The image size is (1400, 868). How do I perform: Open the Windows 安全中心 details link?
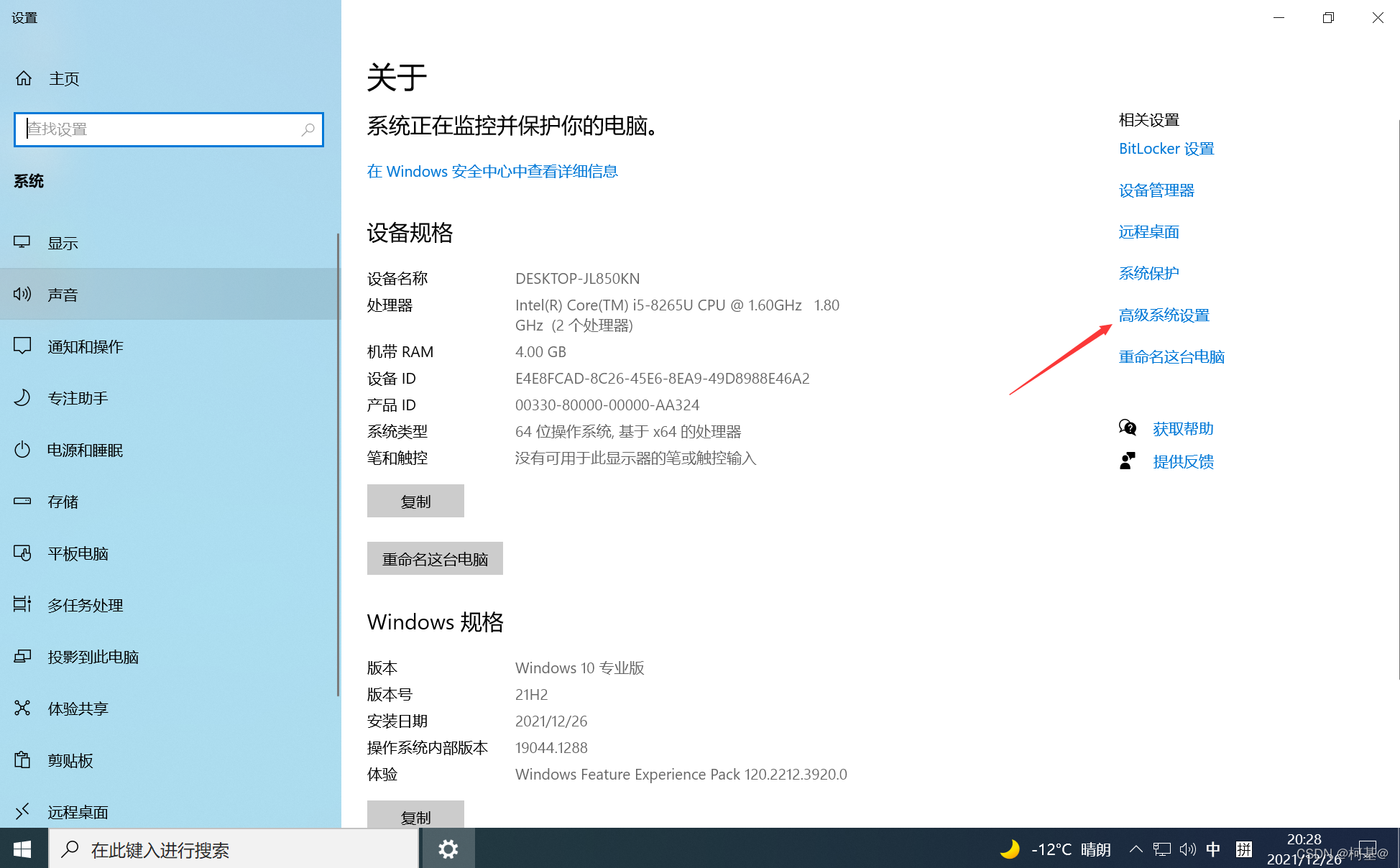tap(492, 171)
